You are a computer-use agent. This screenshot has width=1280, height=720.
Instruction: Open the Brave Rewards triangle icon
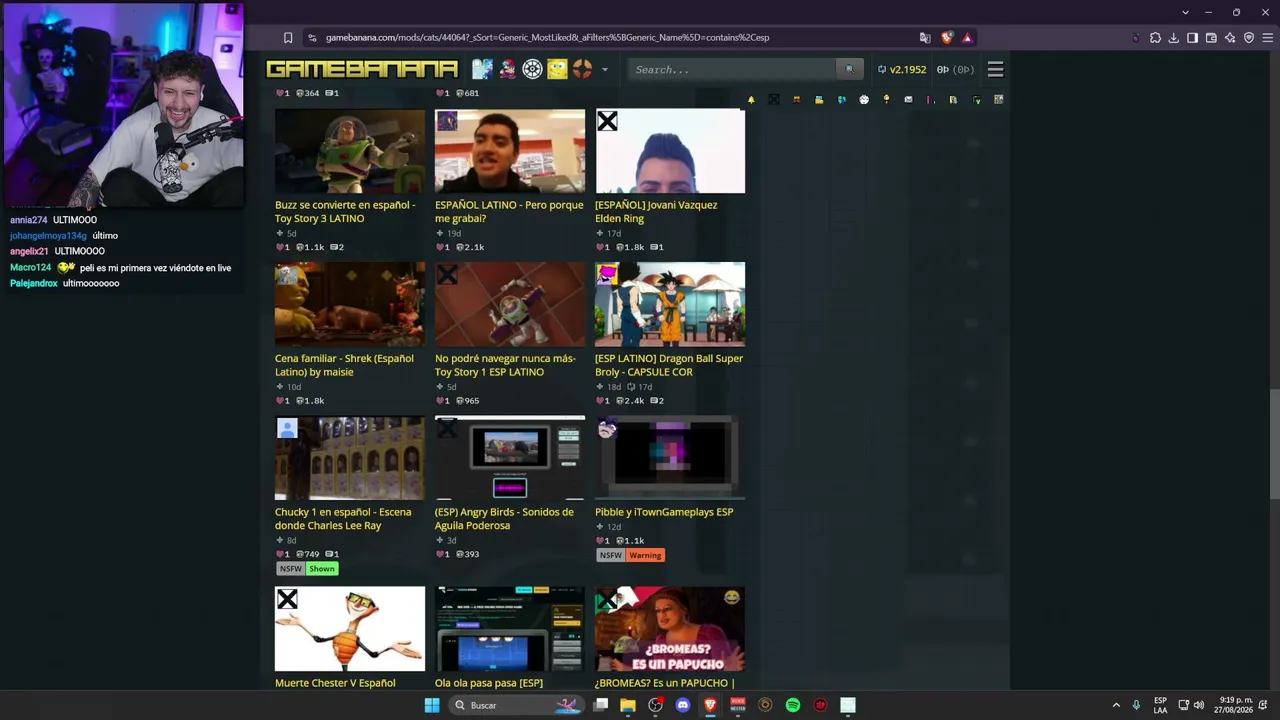point(967,38)
